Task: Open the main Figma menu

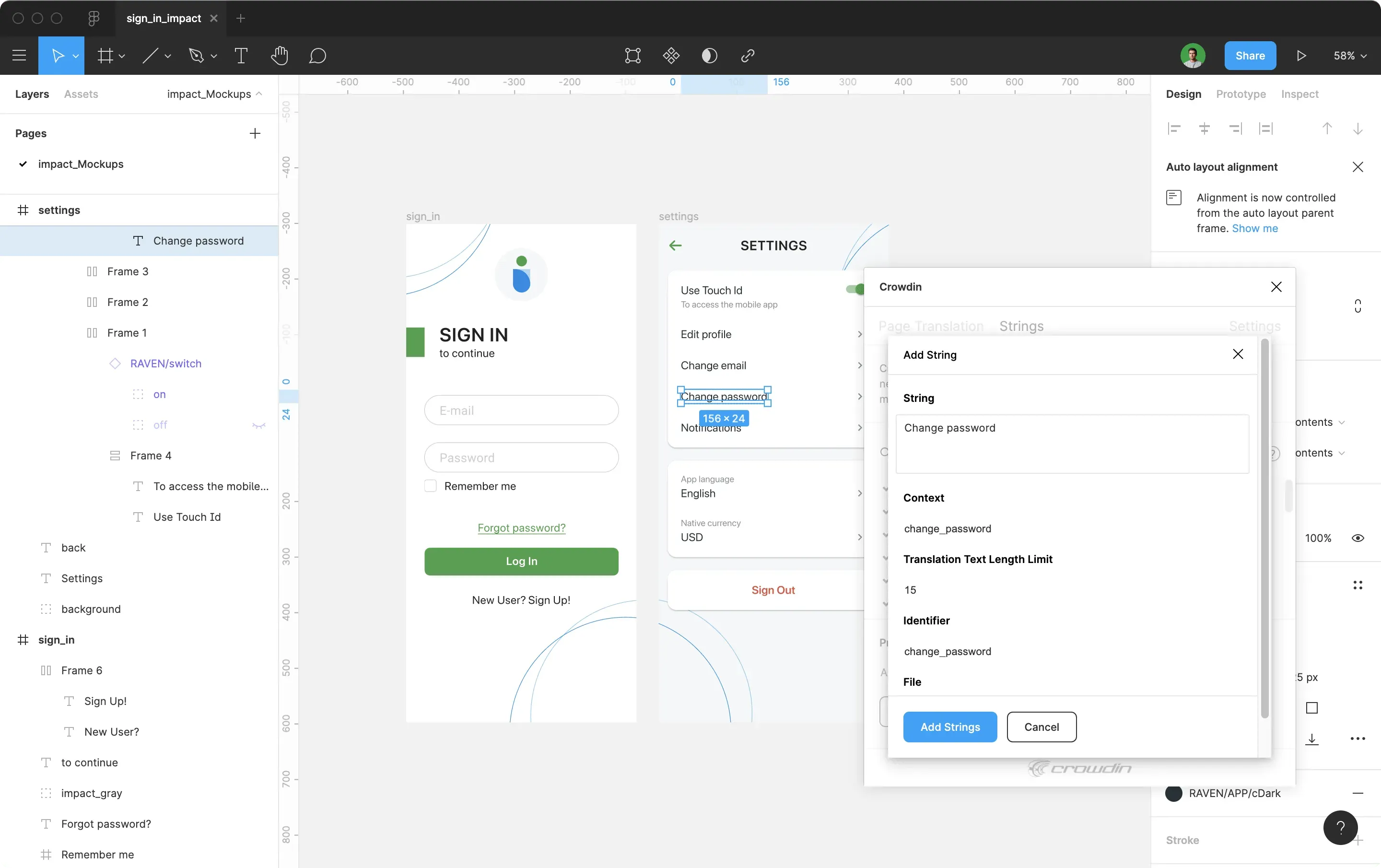Action: coord(18,56)
